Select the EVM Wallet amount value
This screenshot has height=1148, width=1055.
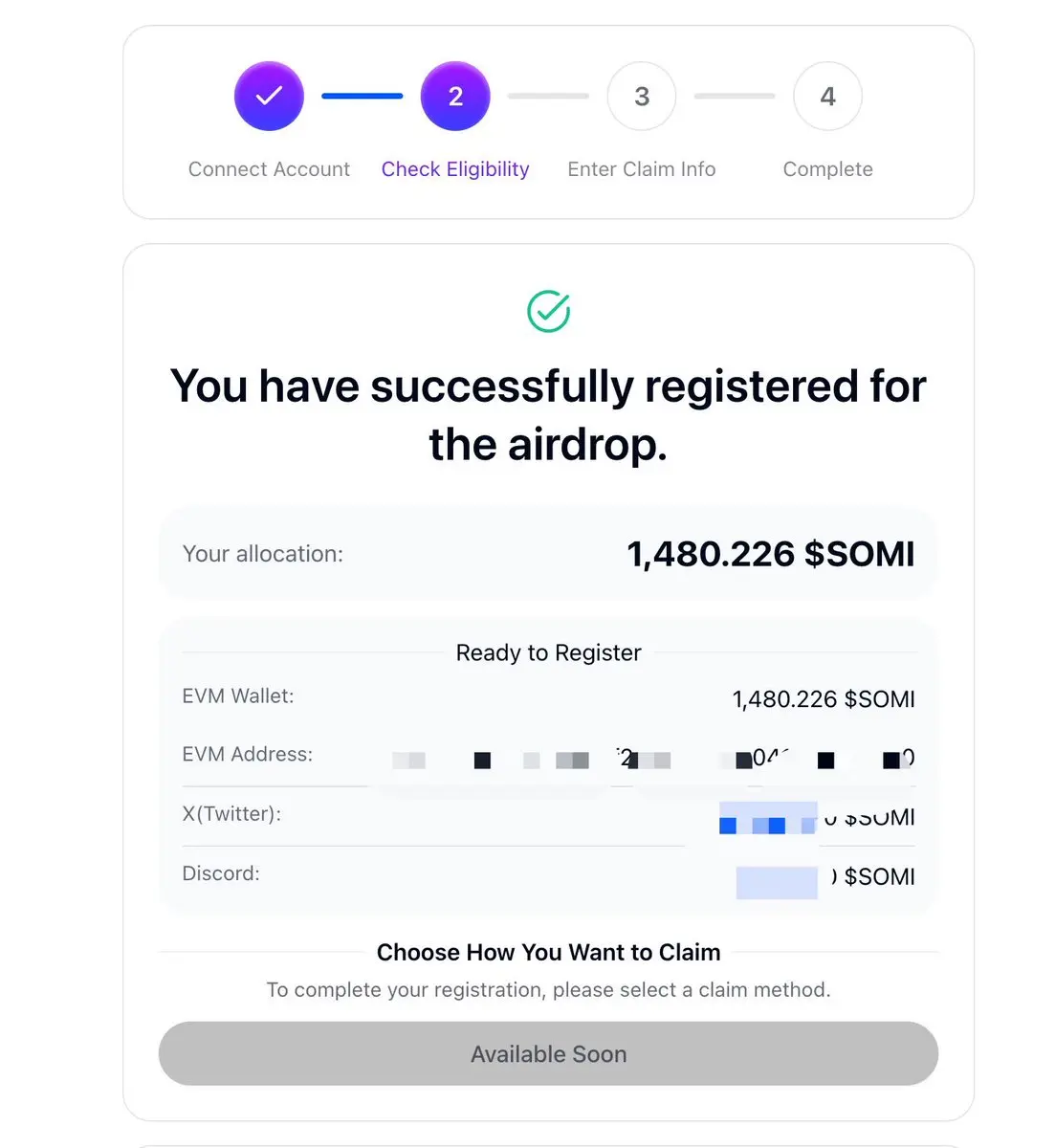pos(824,699)
